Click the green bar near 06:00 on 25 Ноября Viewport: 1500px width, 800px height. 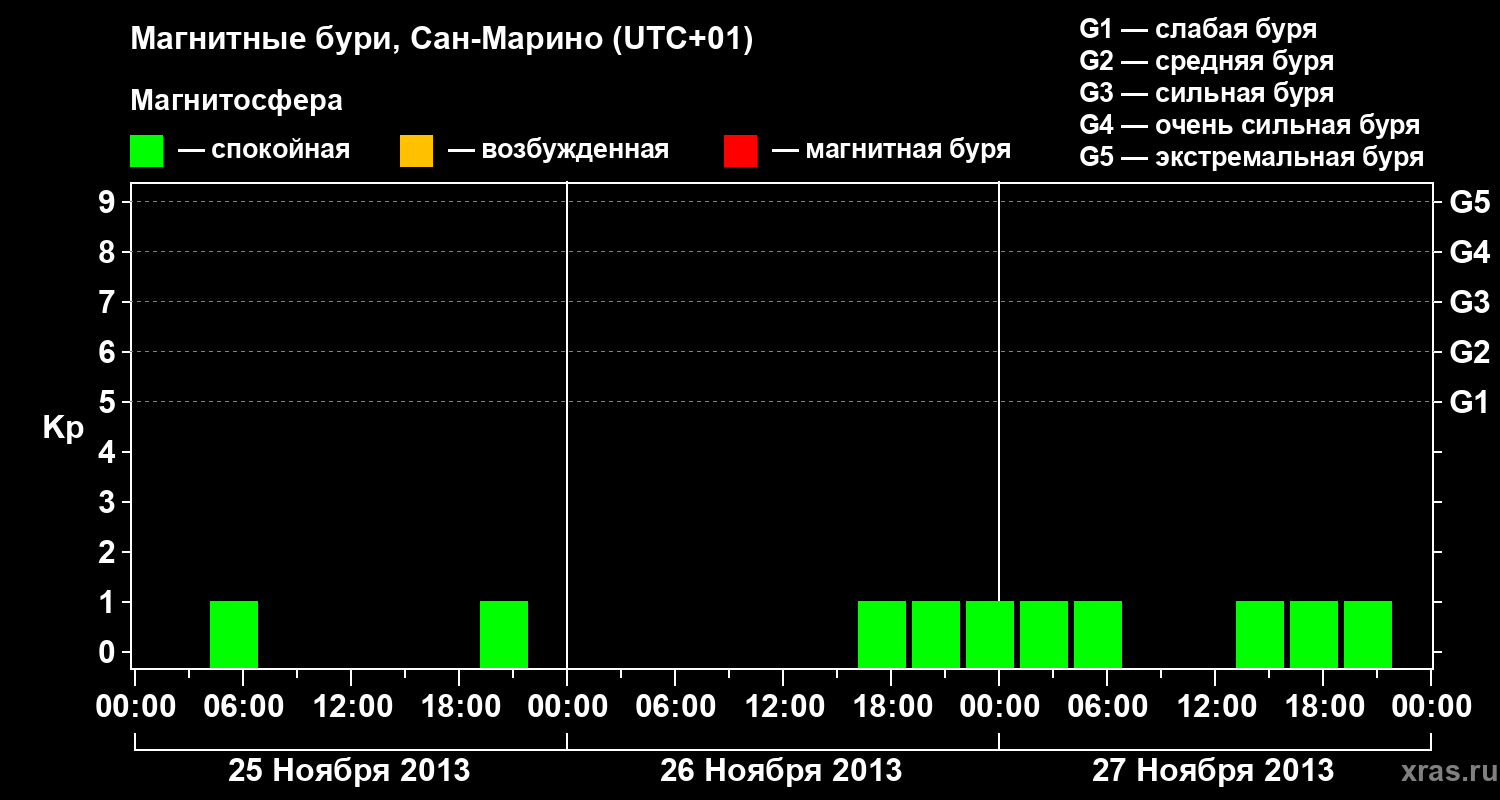(234, 634)
